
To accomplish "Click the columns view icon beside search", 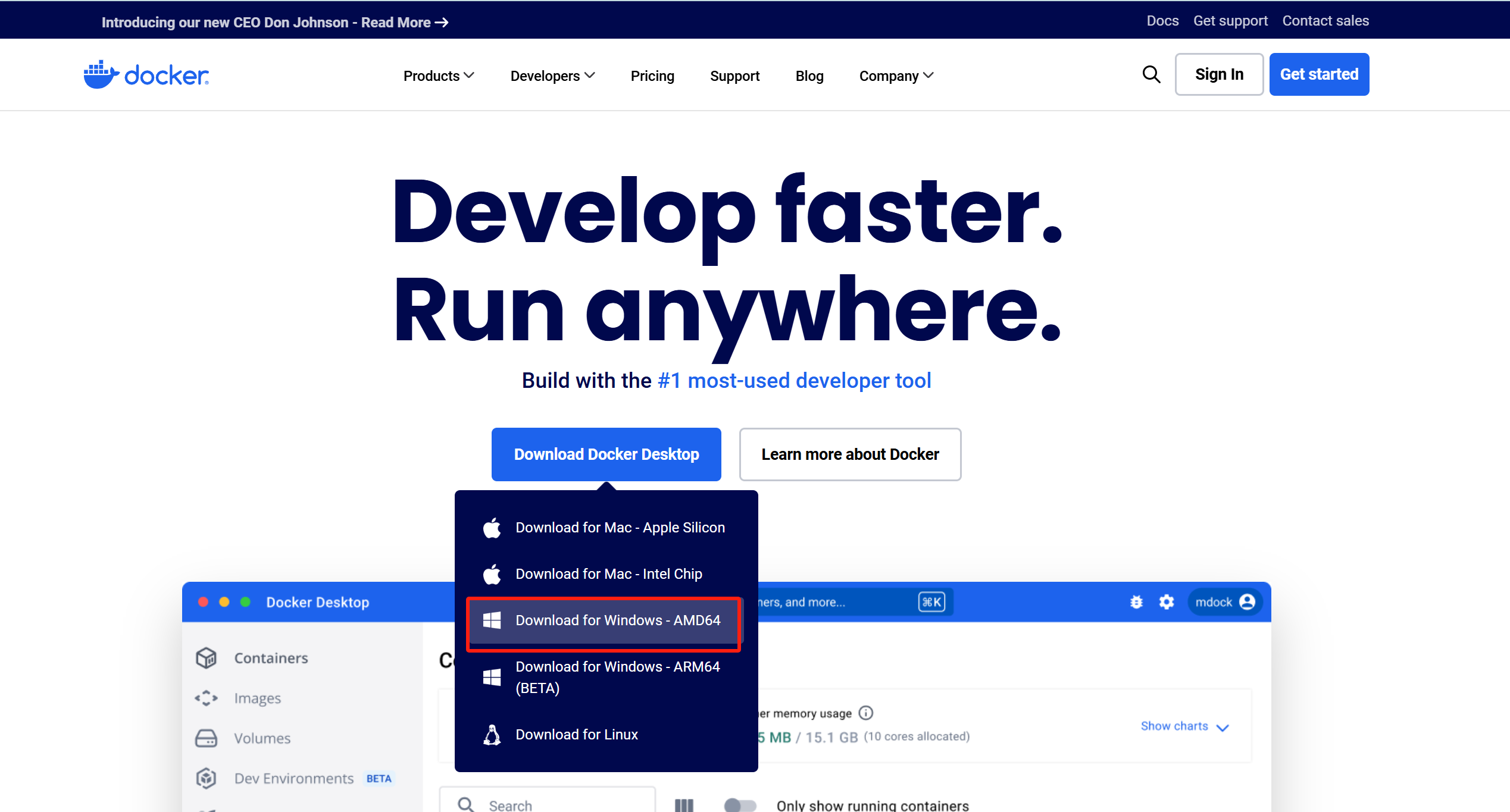I will [684, 805].
